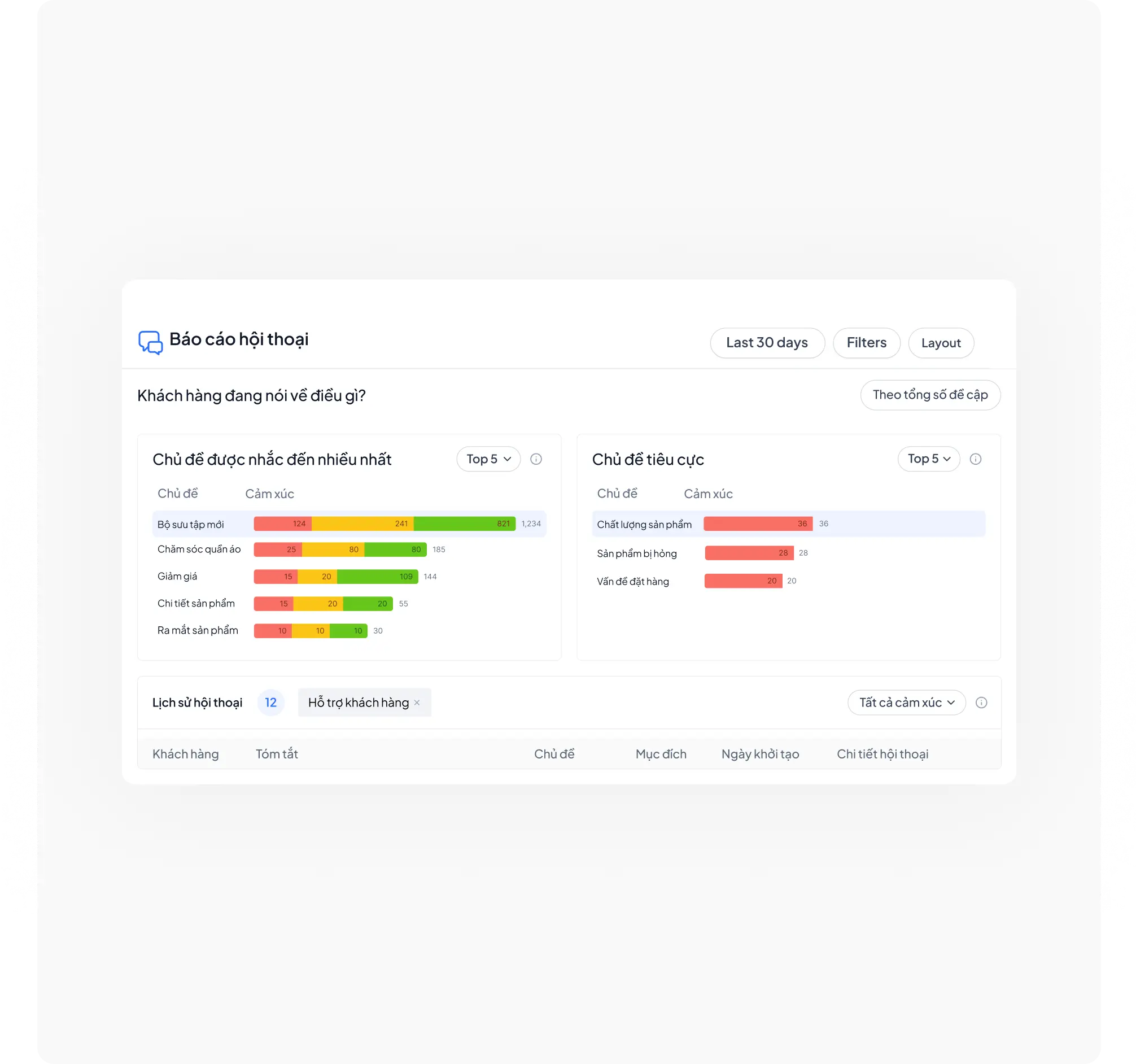The height and width of the screenshot is (1064, 1136).
Task: Click info icon in negative topics panel
Action: tap(975, 459)
